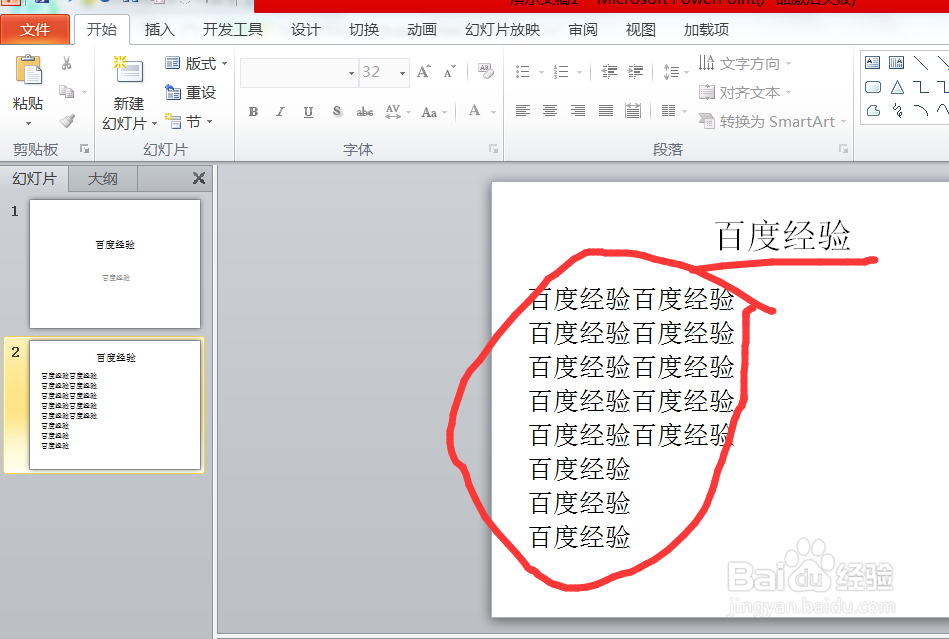Toggle Strikethrough abc button
Screen dimensions: 949x639
[x=364, y=111]
